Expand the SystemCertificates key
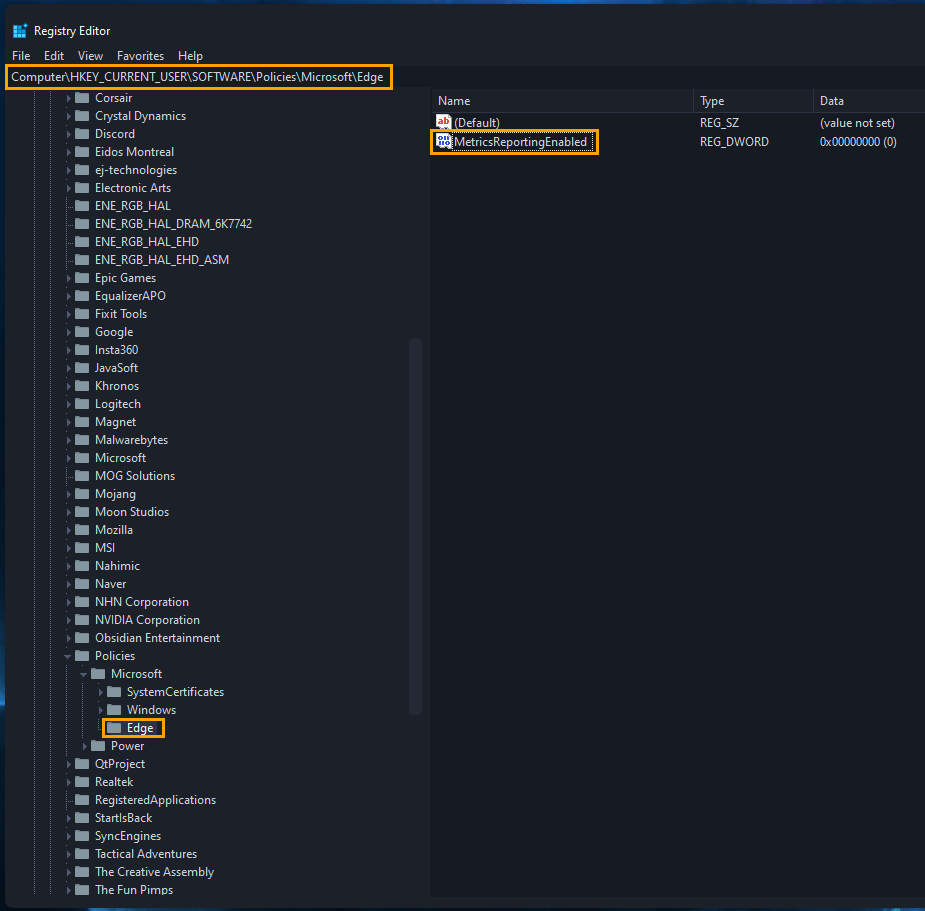Image resolution: width=925 pixels, height=911 pixels. (x=100, y=692)
